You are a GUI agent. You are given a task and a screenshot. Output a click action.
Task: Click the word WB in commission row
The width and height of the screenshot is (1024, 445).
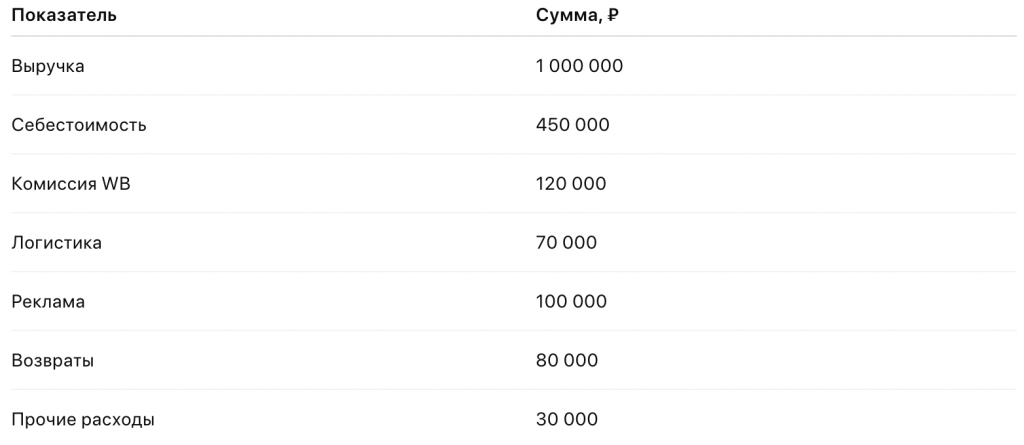tap(116, 184)
